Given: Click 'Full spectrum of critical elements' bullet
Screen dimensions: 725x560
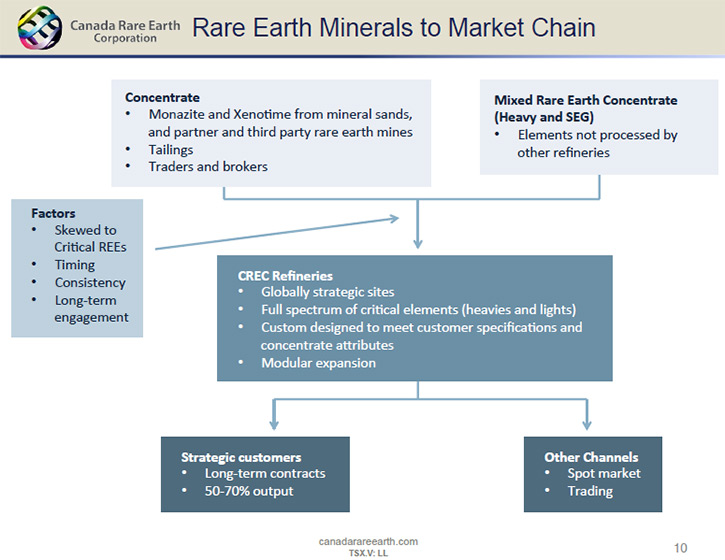Looking at the screenshot, I should pyautogui.click(x=418, y=310).
